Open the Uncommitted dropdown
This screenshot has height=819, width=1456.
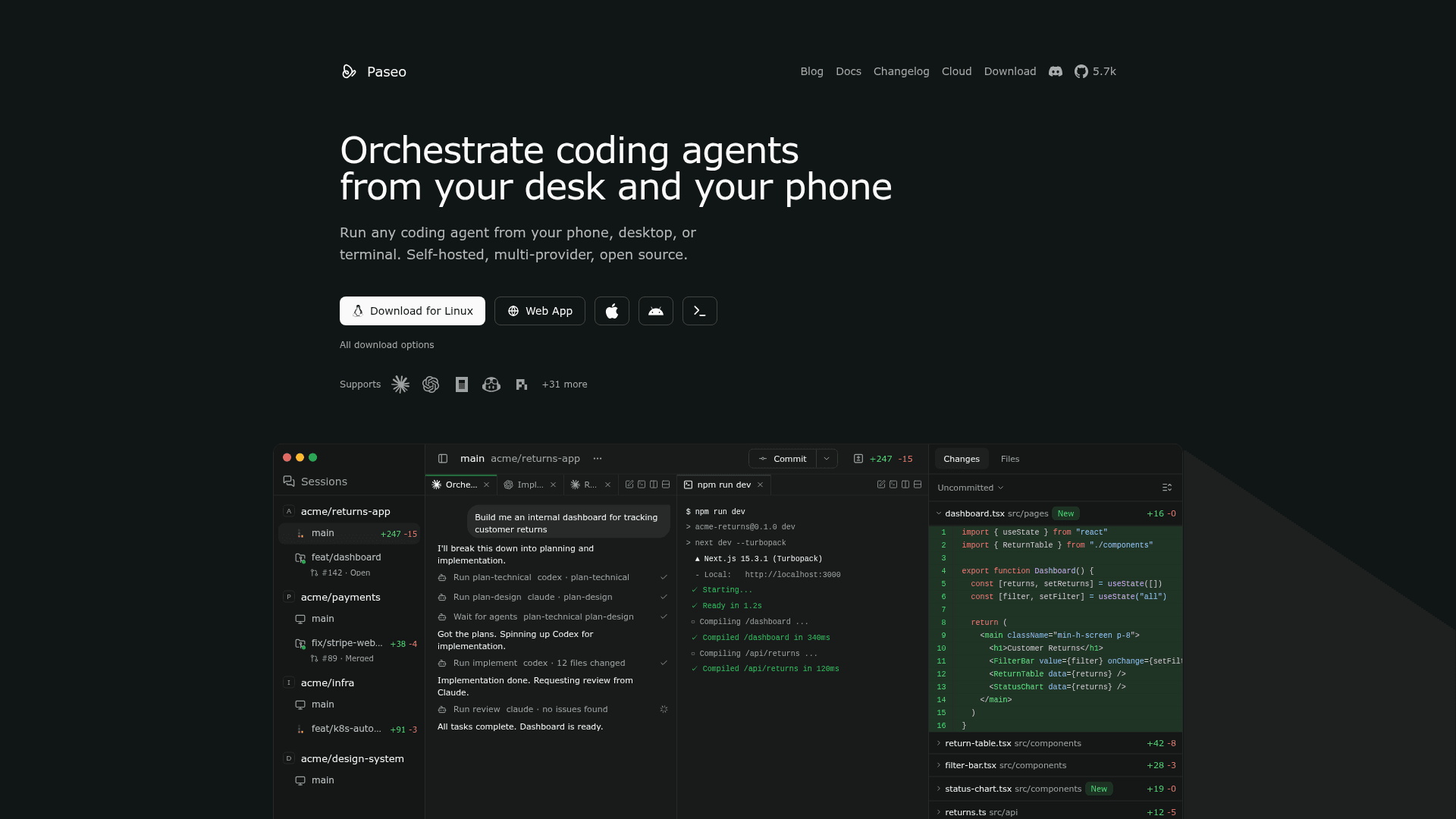971,488
